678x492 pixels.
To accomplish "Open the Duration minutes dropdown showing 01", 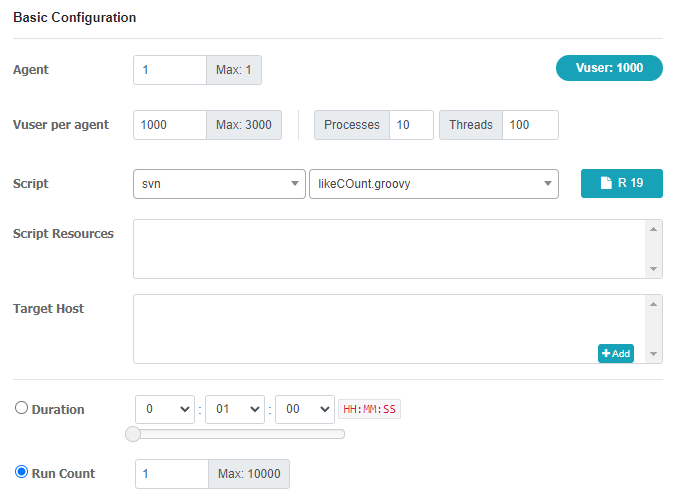I will [x=235, y=409].
